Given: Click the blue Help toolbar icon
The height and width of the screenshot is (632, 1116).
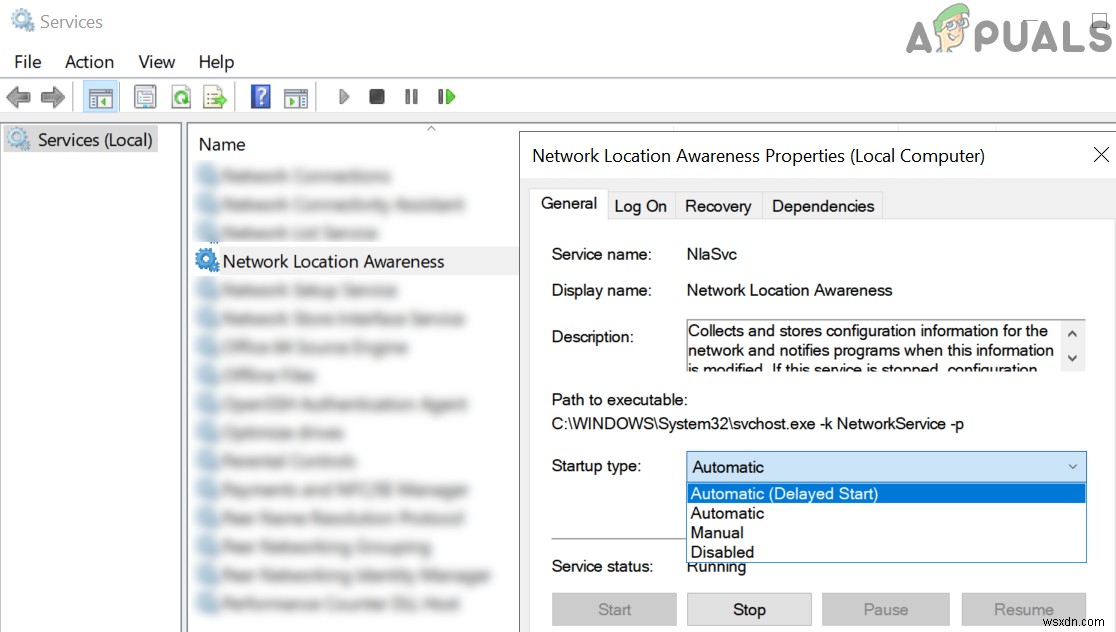Looking at the screenshot, I should tap(261, 97).
